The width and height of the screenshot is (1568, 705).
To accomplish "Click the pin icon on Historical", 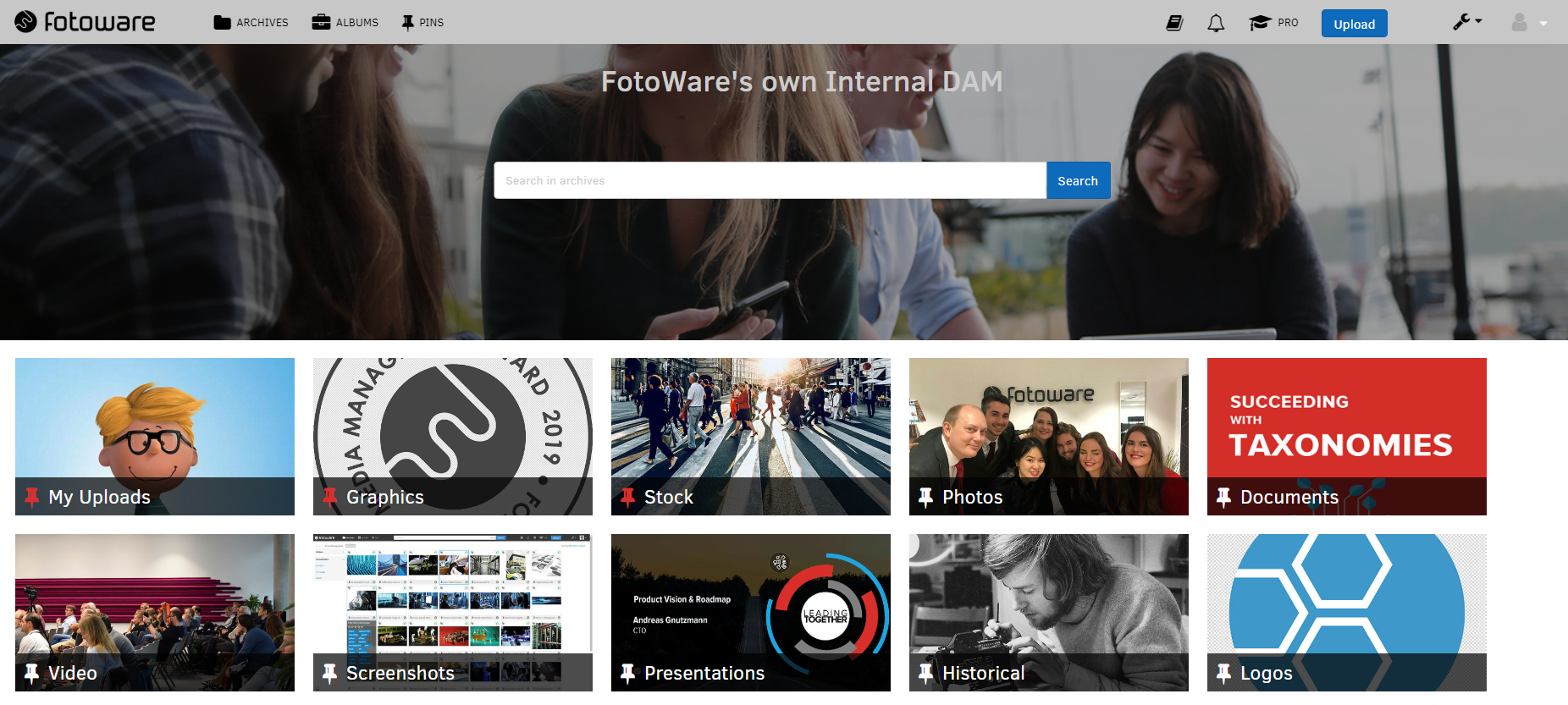I will click(926, 674).
